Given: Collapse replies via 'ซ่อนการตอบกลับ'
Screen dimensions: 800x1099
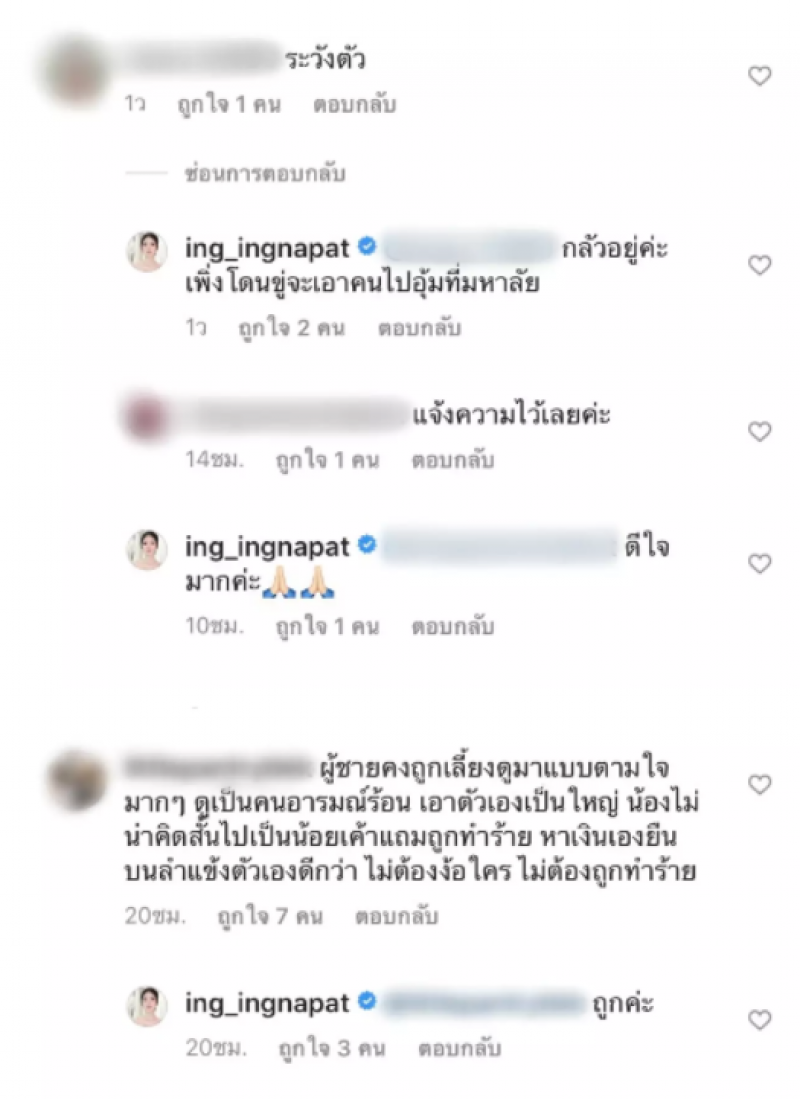Looking at the screenshot, I should 265,174.
